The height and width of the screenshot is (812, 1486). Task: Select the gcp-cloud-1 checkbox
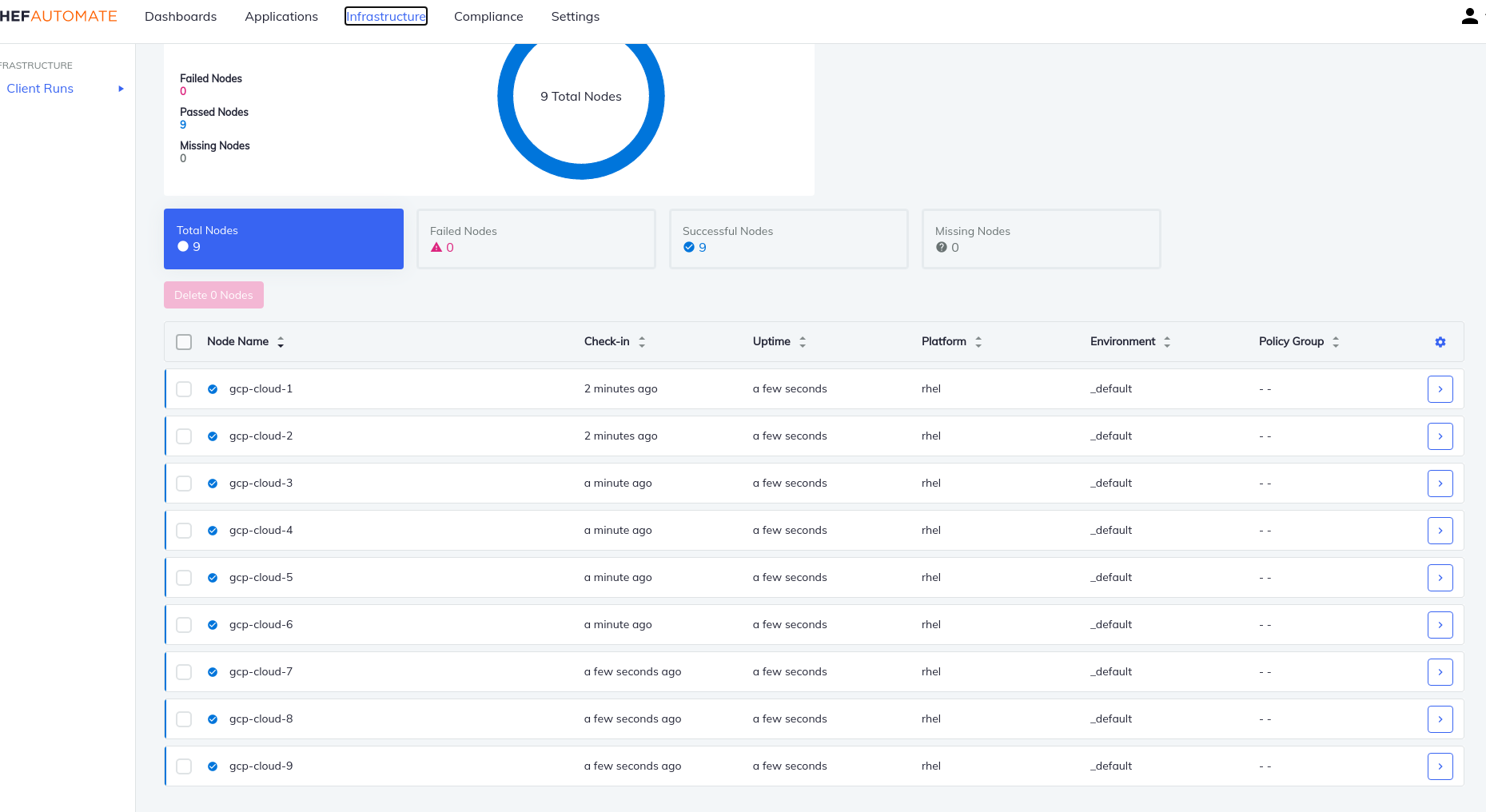(x=184, y=389)
